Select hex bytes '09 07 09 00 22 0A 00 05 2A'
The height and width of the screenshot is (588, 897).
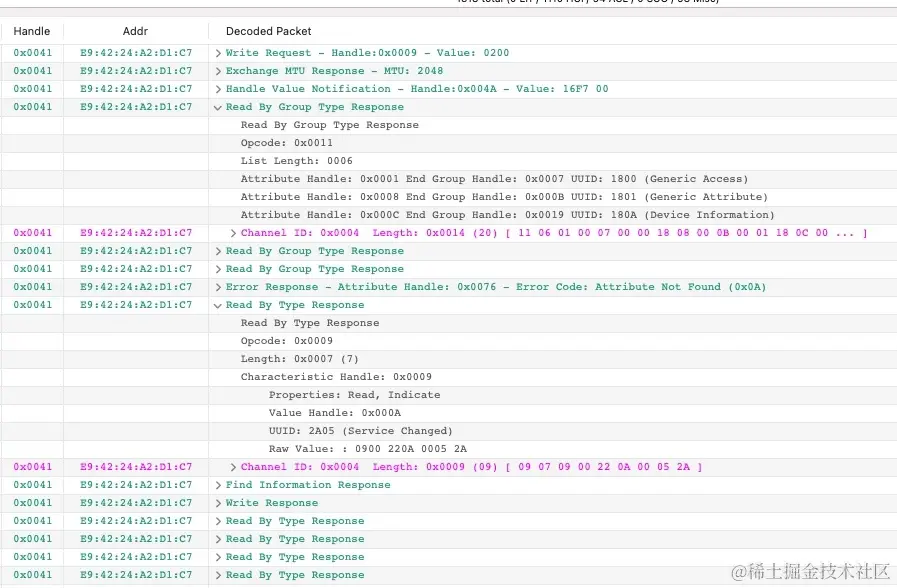click(604, 467)
